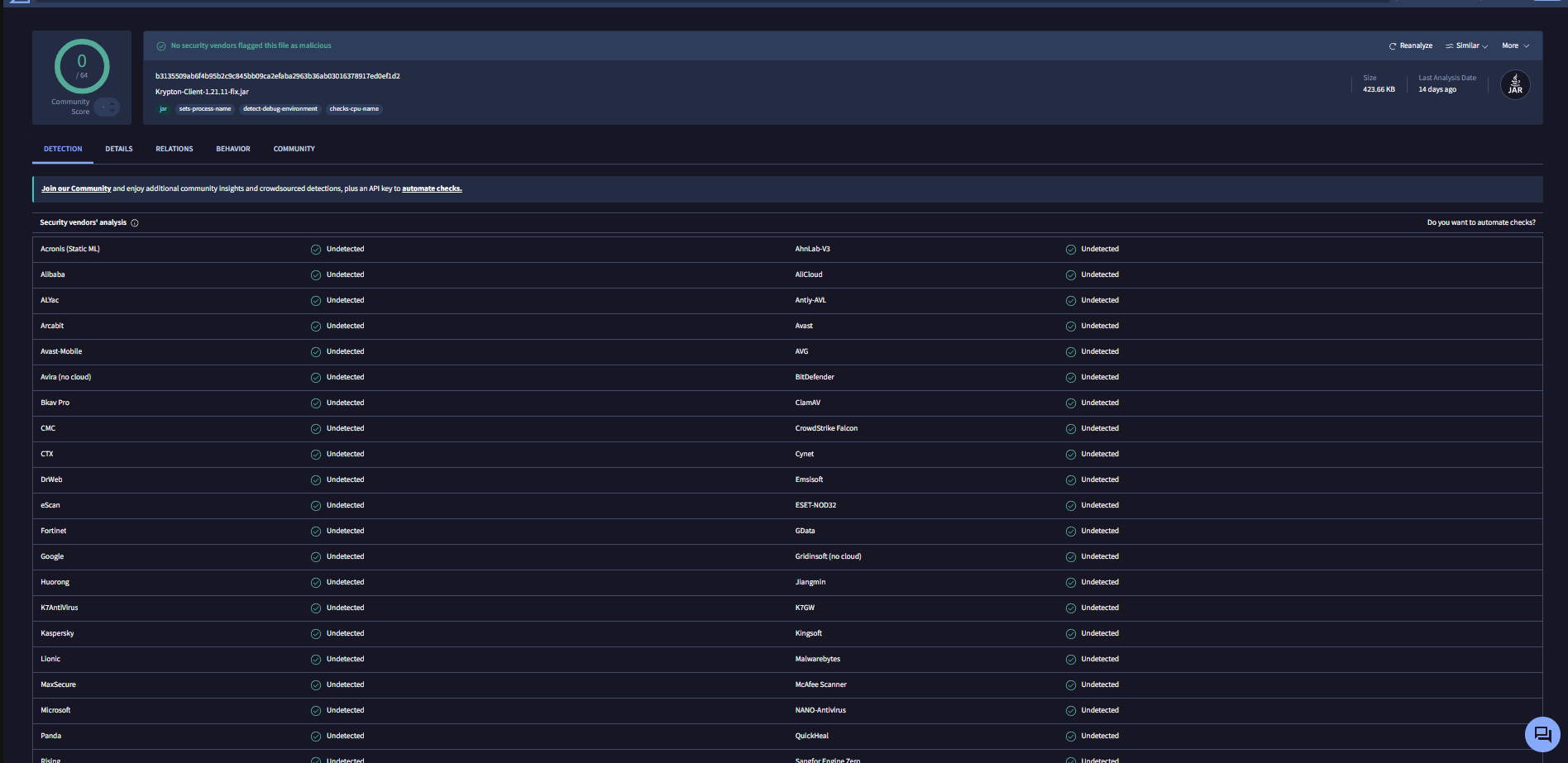Click the Community Score vote control
Image resolution: width=1568 pixels, height=763 pixels.
107,107
